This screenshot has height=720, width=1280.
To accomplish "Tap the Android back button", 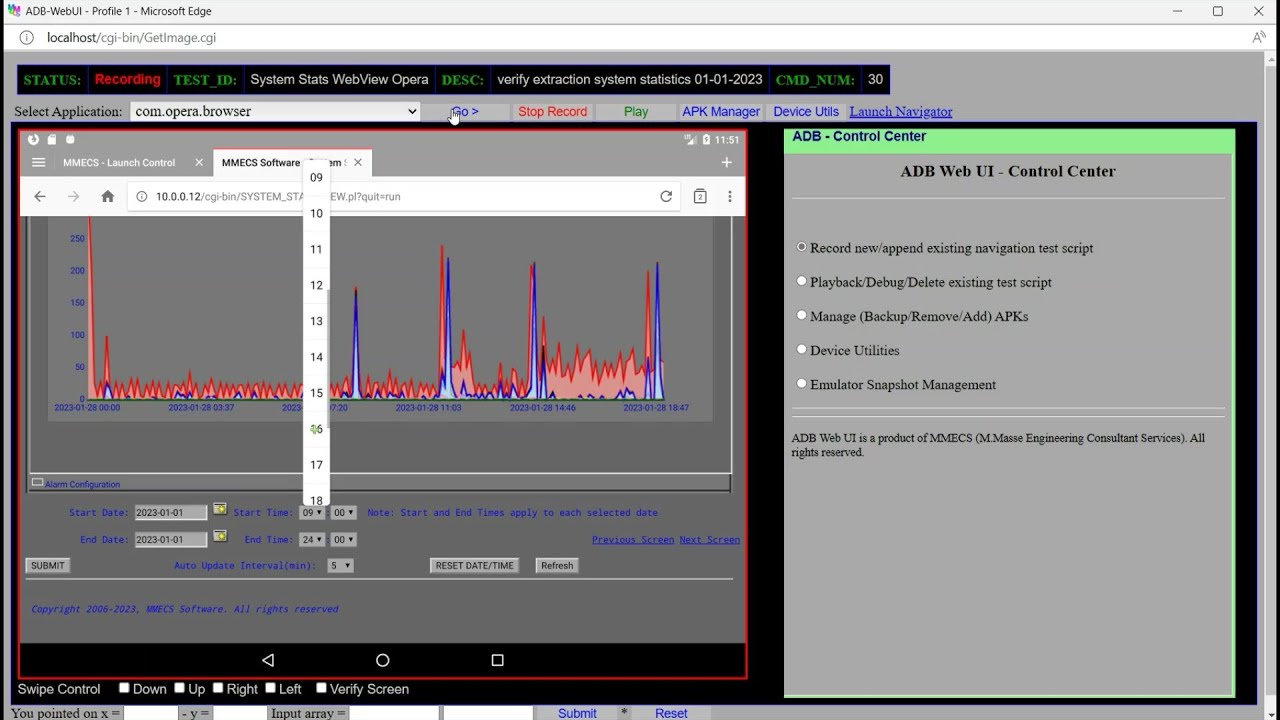I will pyautogui.click(x=268, y=660).
